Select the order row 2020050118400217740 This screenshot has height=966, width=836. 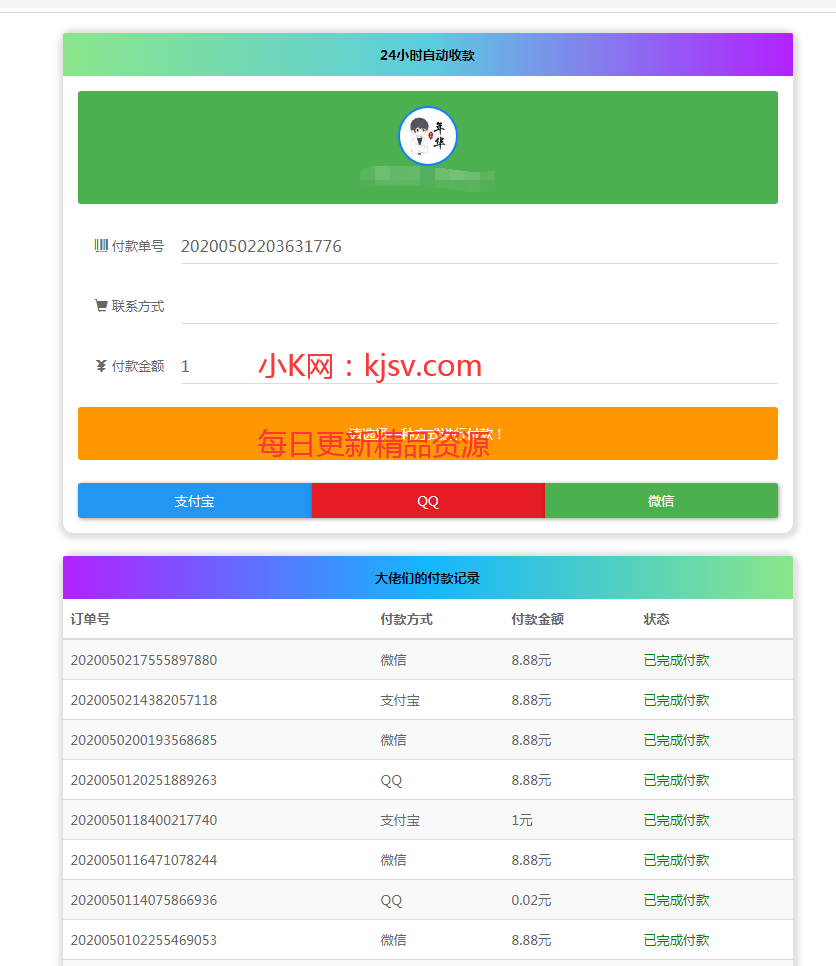point(300,820)
